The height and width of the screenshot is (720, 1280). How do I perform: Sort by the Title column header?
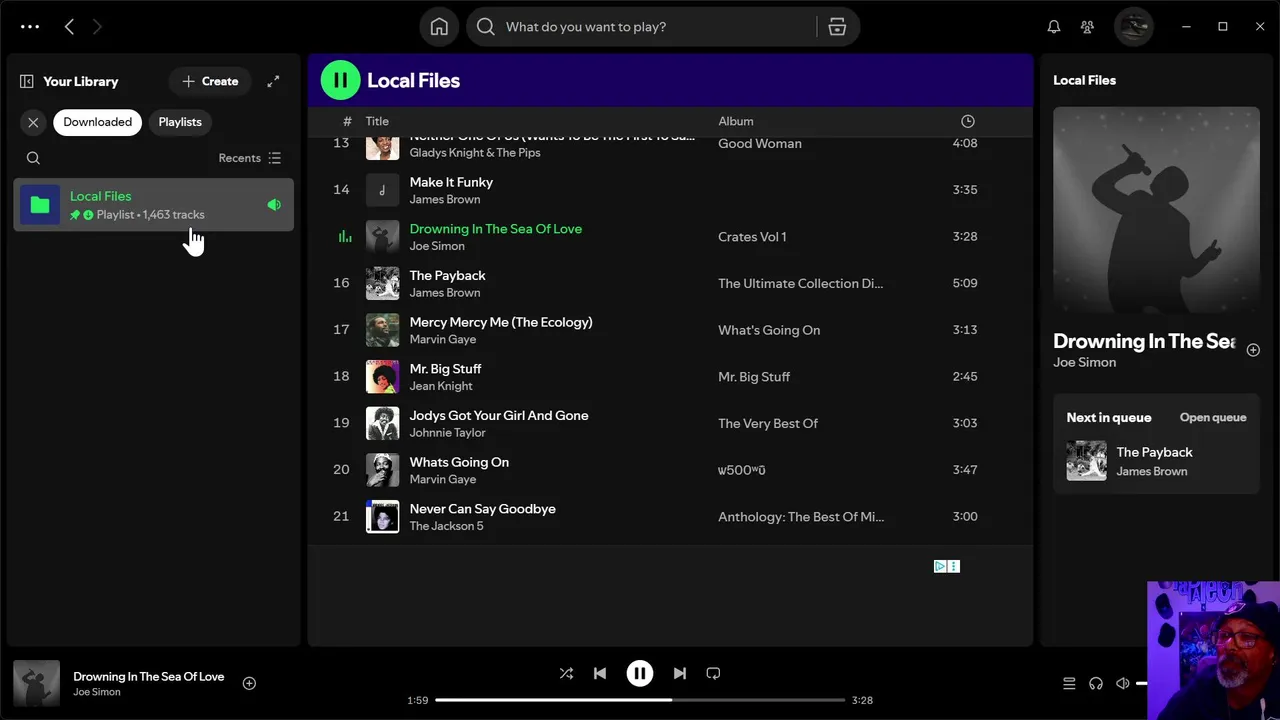[x=377, y=121]
